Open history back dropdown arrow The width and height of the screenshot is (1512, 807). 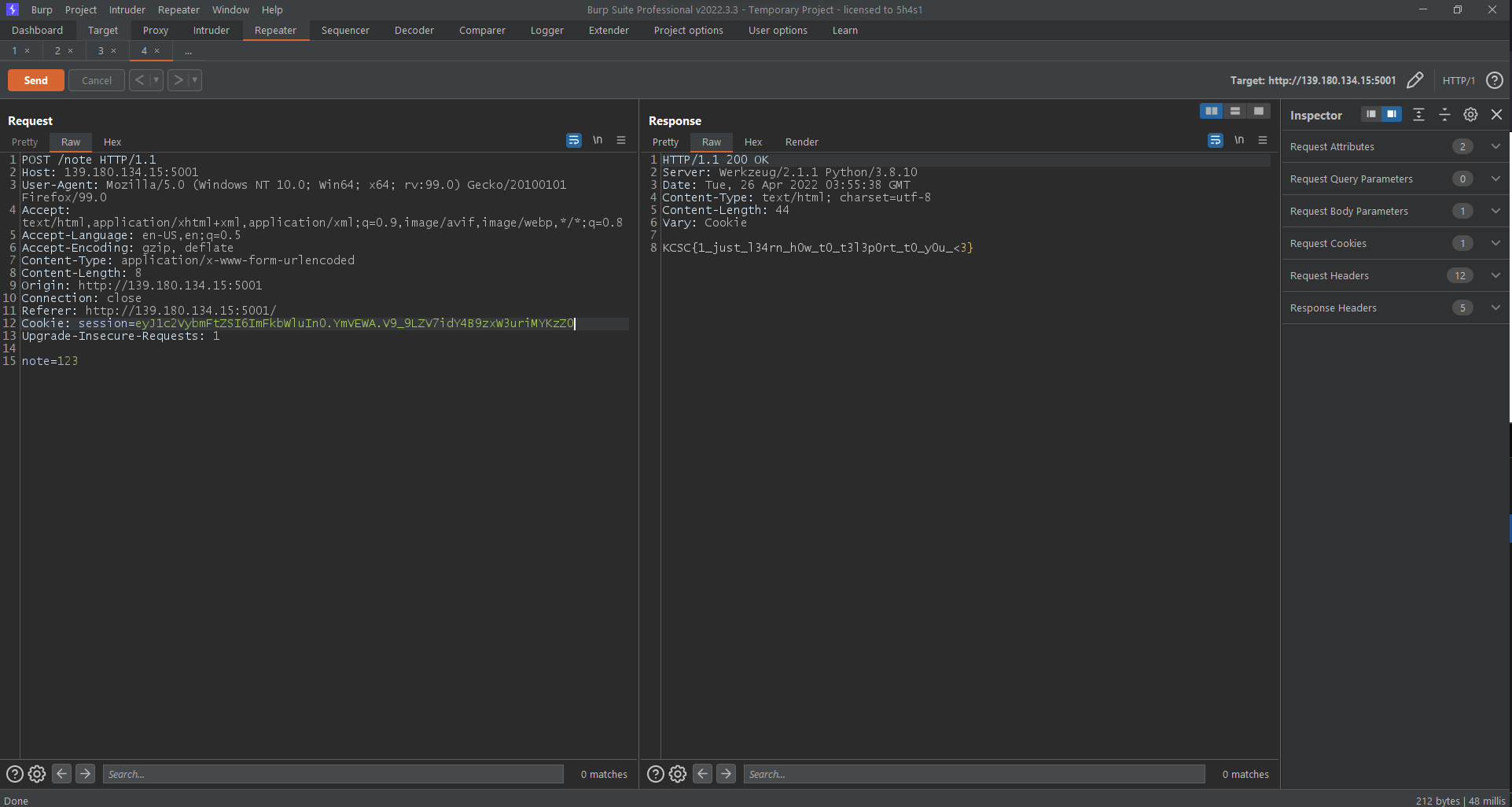pos(156,80)
